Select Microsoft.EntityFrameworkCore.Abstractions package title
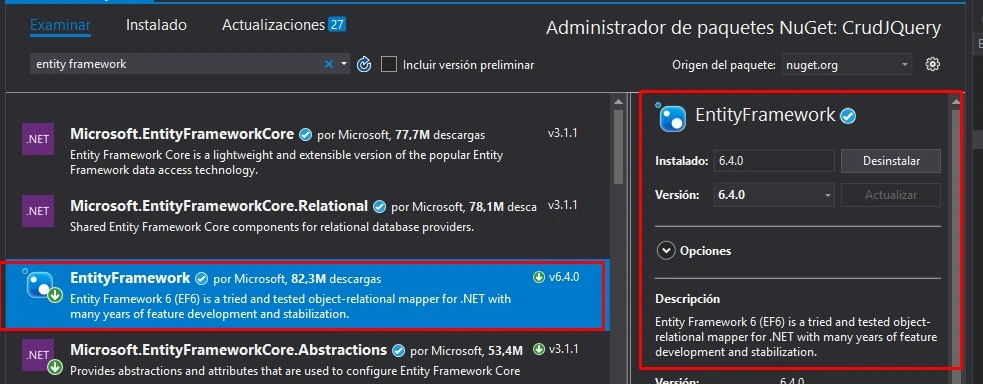 (x=228, y=350)
